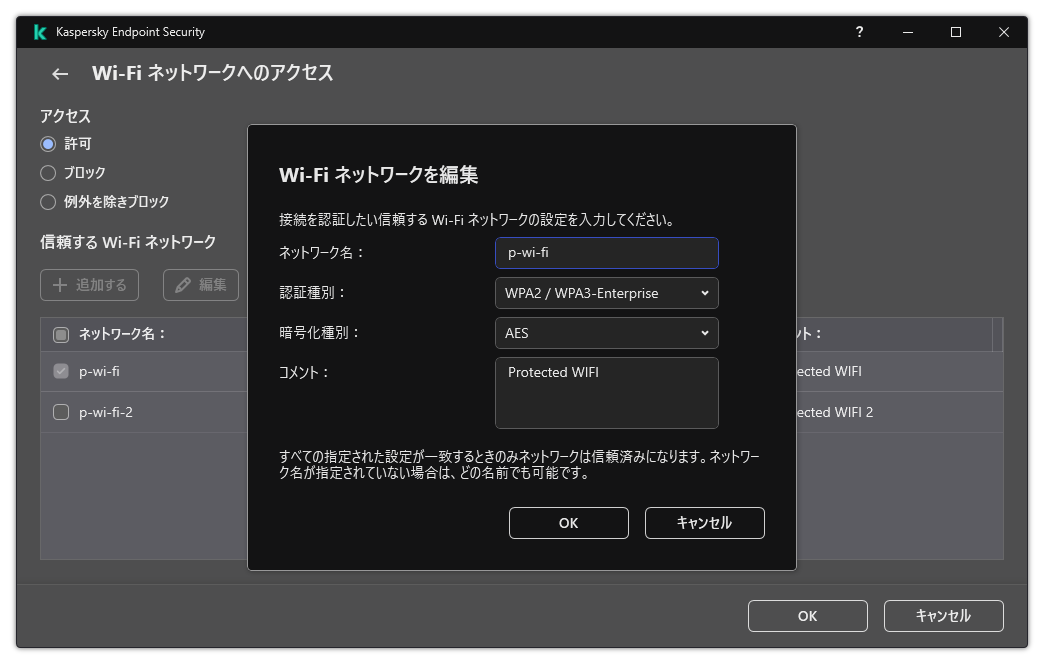Click the back arrow next to Wi-Fi ネットワークへのアクセス
1044x664 pixels.
tap(58, 73)
